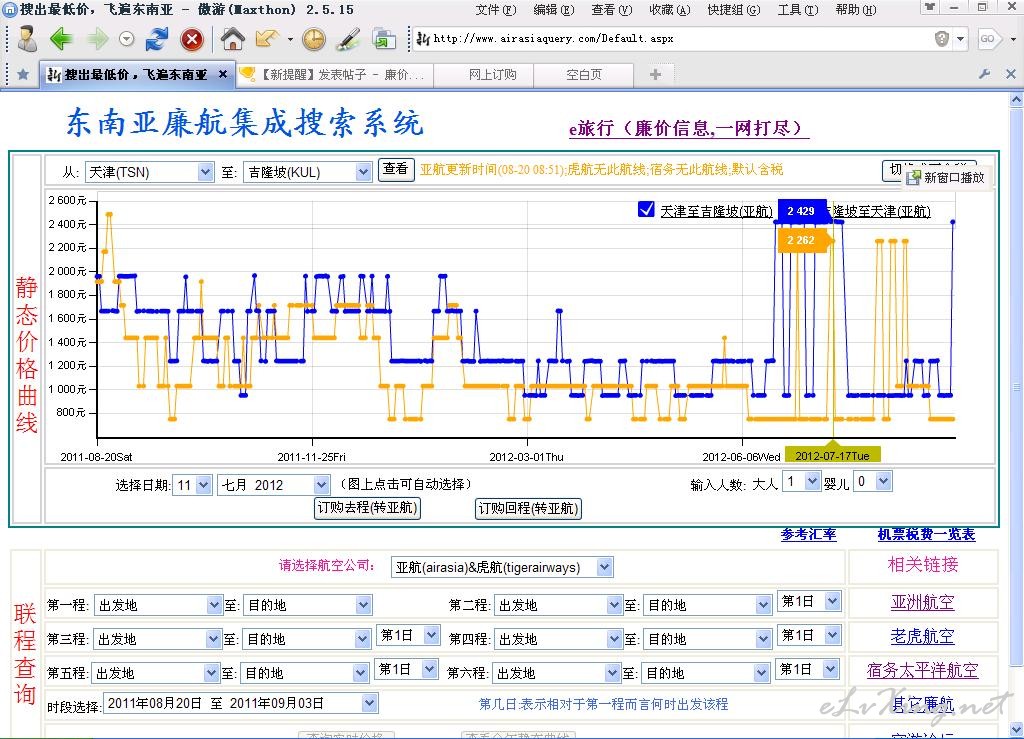This screenshot has width=1024, height=739.
Task: Open the 工具(T) menu
Action: 797,10
